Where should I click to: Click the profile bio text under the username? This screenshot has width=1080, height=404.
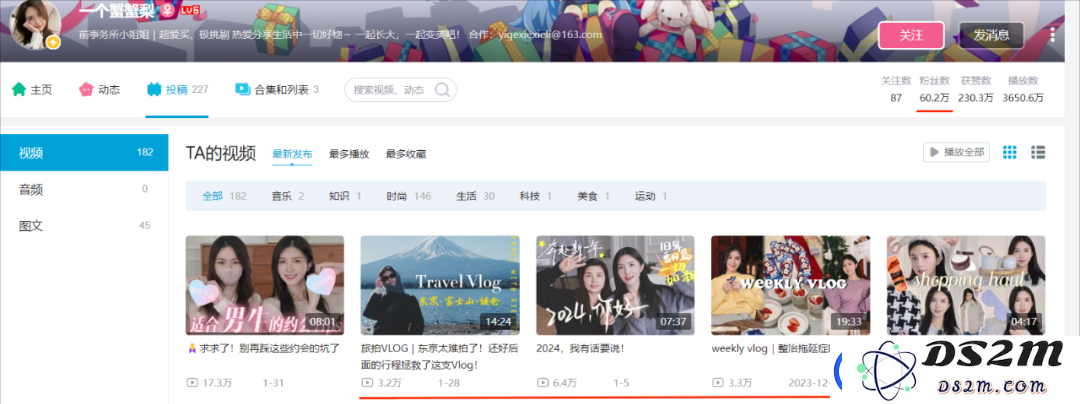point(340,34)
